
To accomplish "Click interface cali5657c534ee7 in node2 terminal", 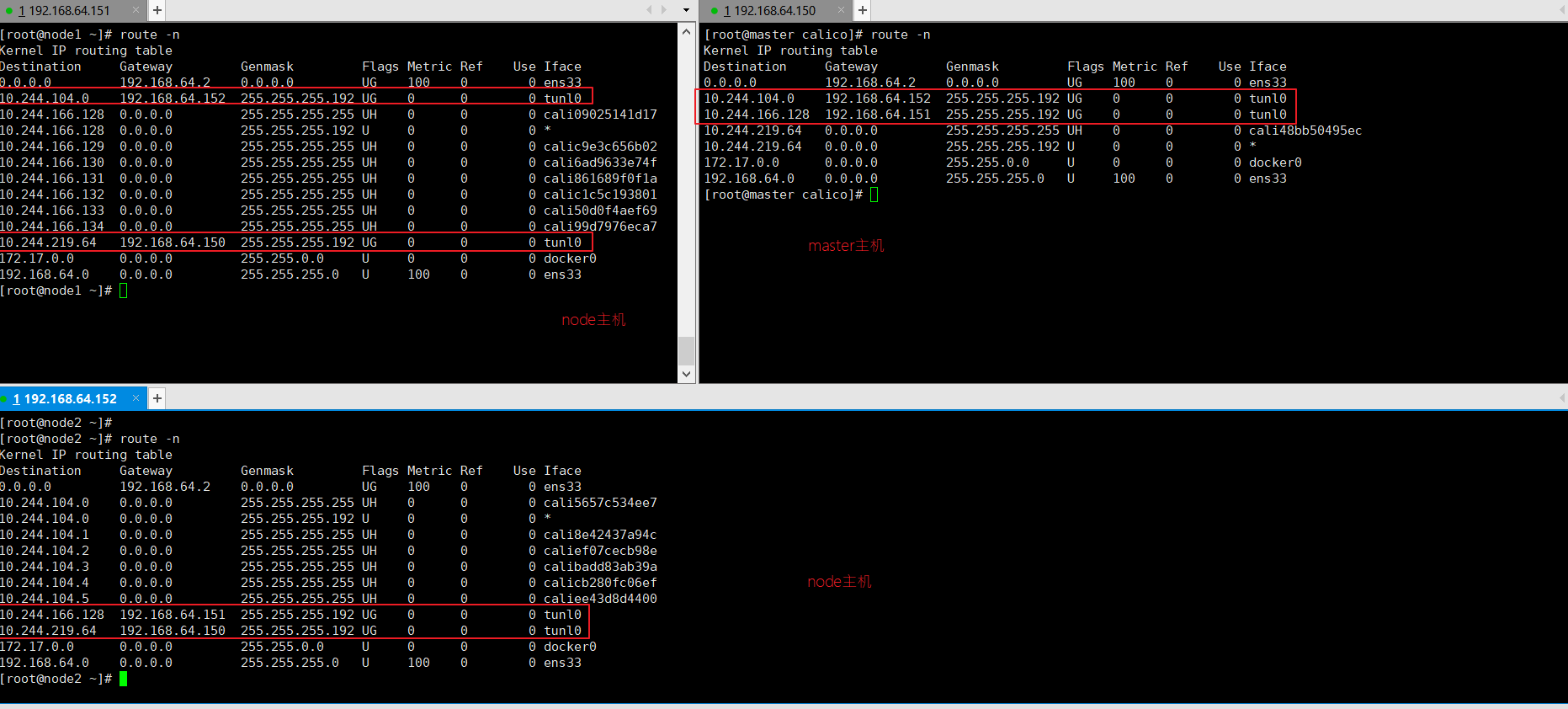I will tap(600, 503).
